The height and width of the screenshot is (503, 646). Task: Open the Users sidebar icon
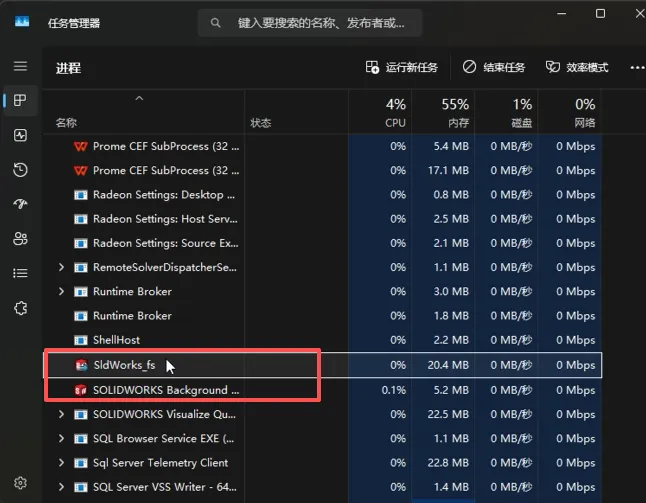click(20, 239)
